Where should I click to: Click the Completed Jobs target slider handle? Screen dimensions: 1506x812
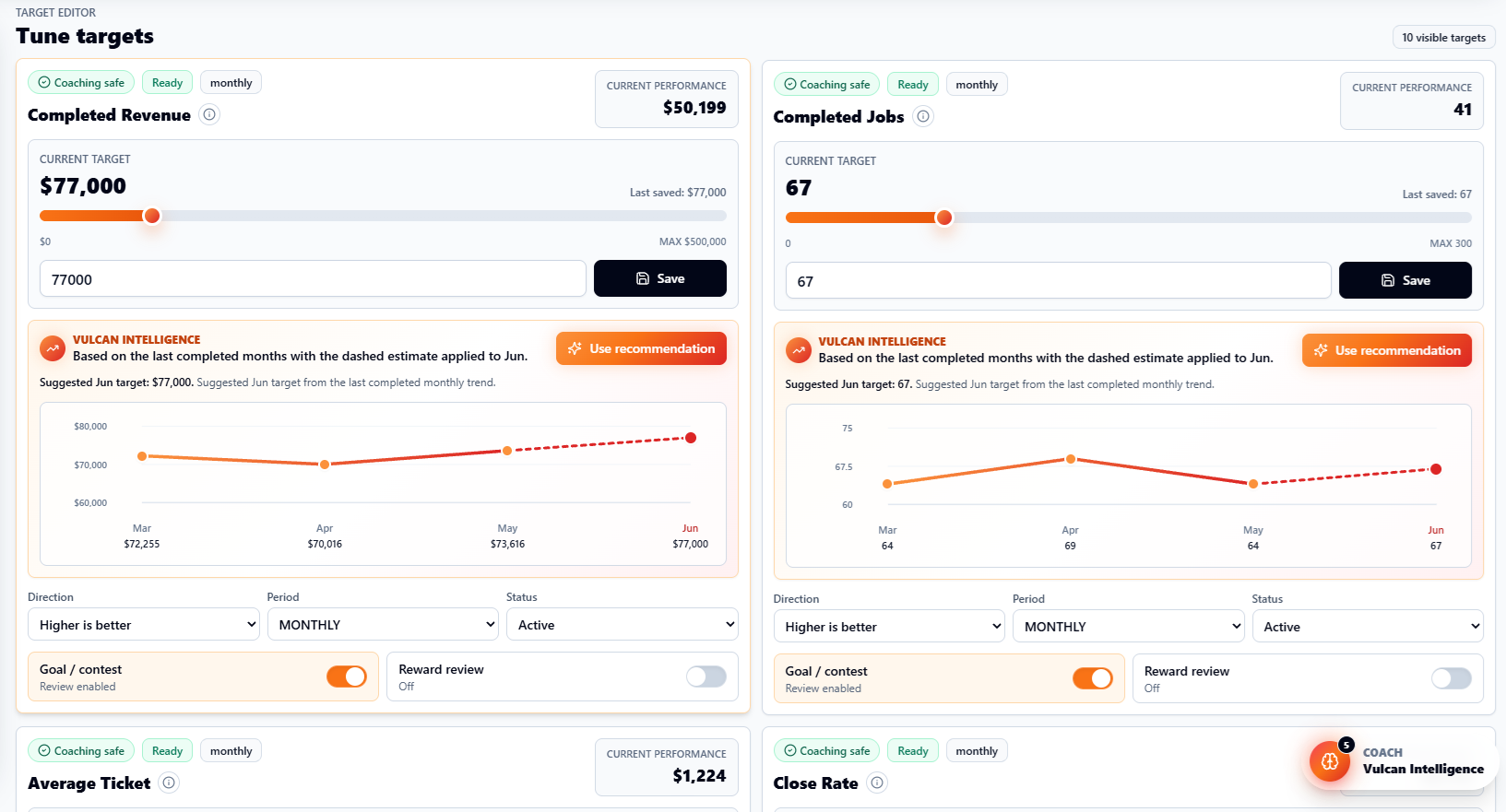[x=944, y=218]
